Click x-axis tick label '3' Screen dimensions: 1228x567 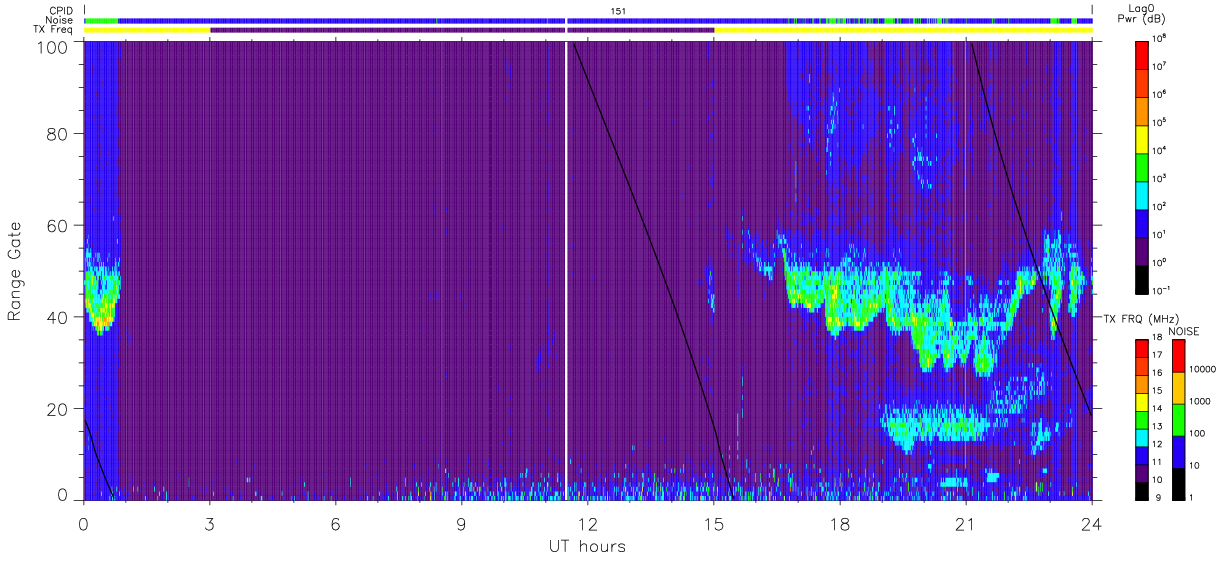coord(210,523)
